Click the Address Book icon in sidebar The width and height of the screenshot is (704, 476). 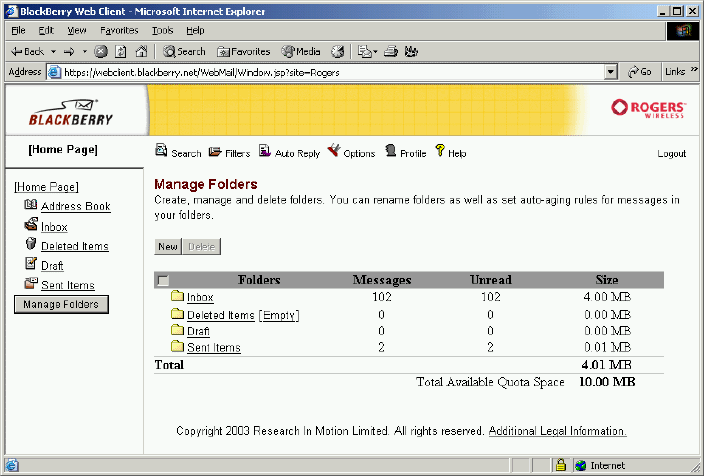pos(31,205)
